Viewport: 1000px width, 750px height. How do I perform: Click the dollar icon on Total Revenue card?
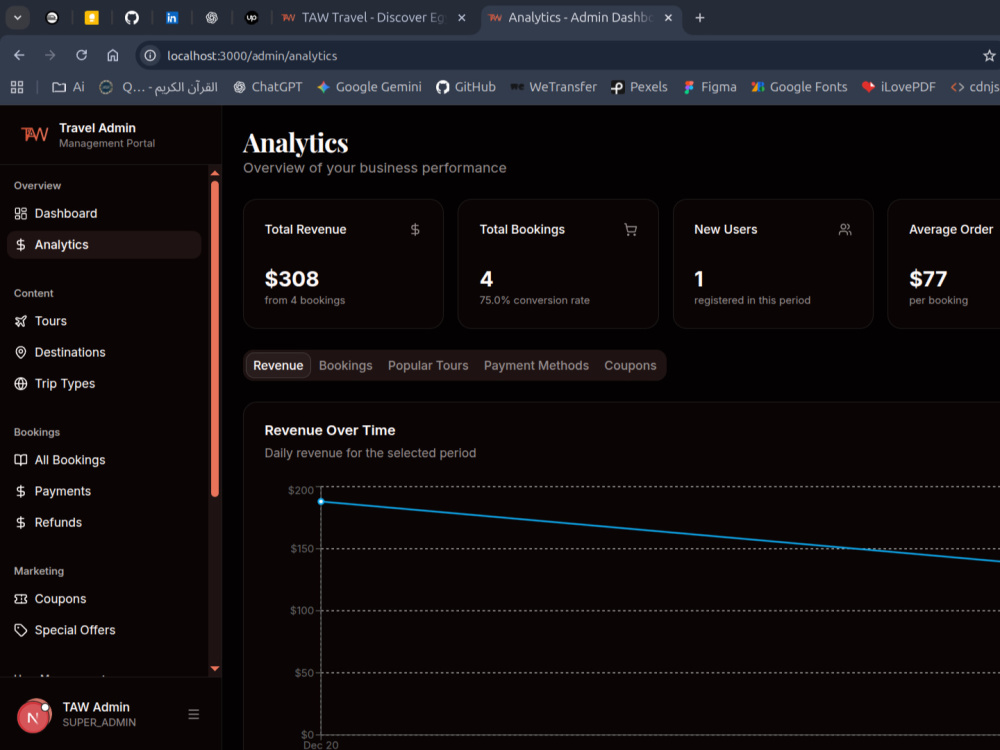tap(415, 230)
